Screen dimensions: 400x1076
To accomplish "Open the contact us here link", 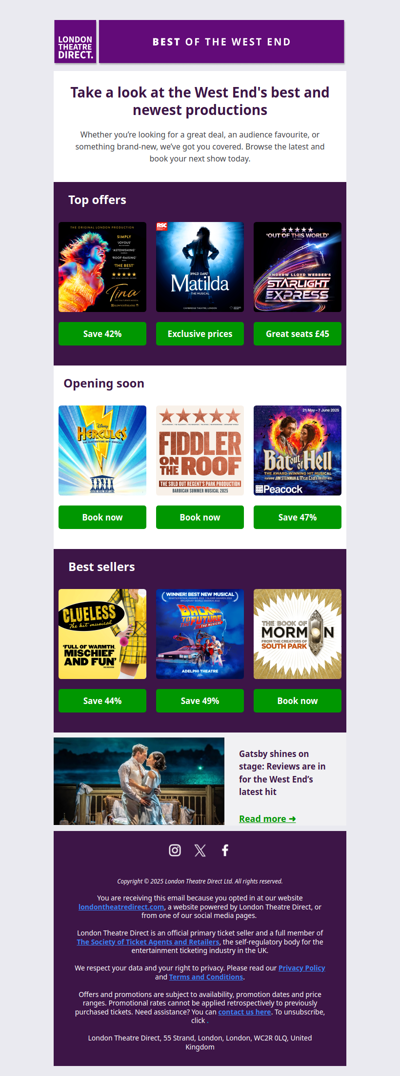I will [x=245, y=1012].
